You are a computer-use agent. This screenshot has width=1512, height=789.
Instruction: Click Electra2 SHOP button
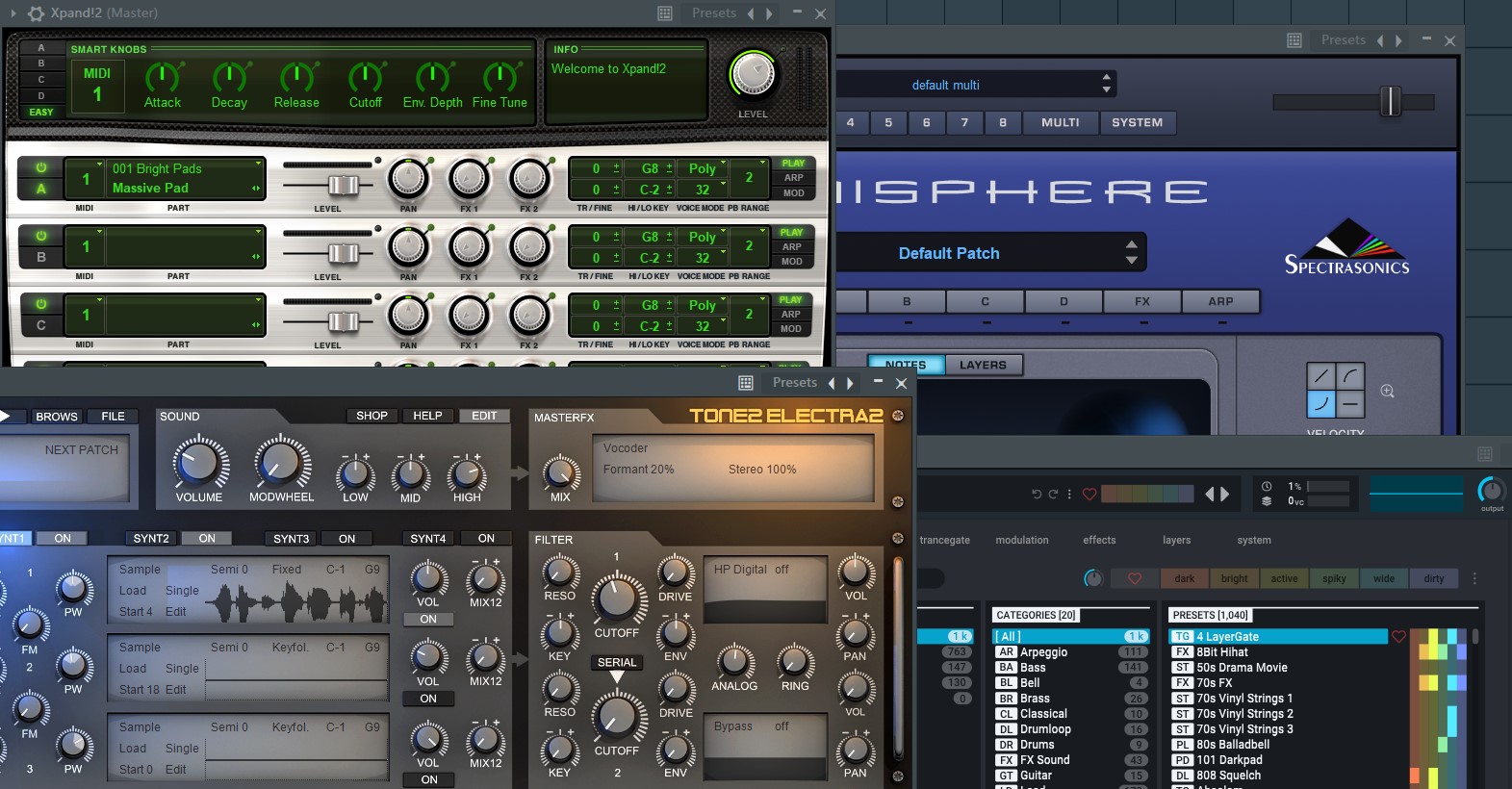(x=372, y=416)
